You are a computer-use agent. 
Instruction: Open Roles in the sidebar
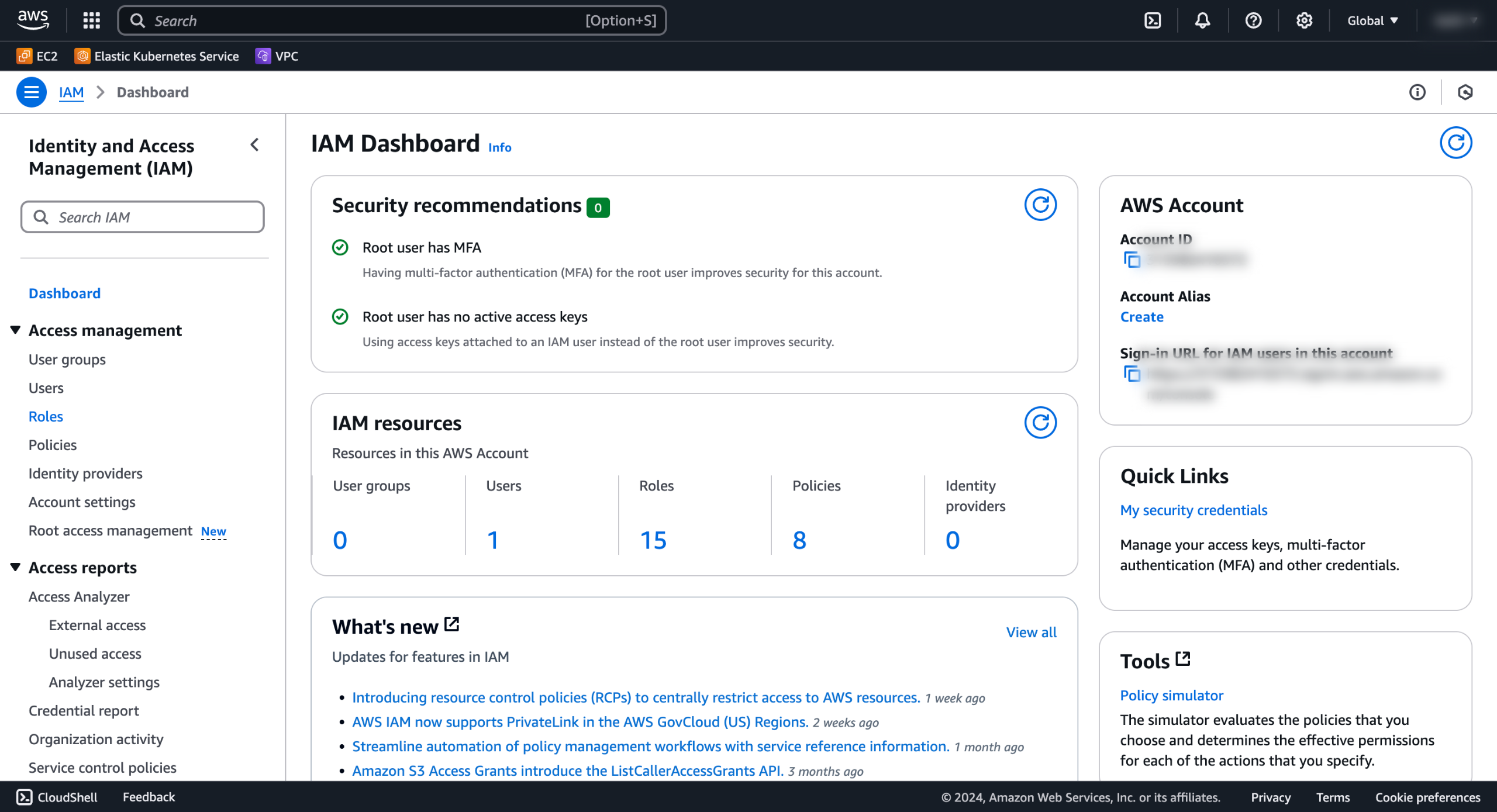coord(46,416)
